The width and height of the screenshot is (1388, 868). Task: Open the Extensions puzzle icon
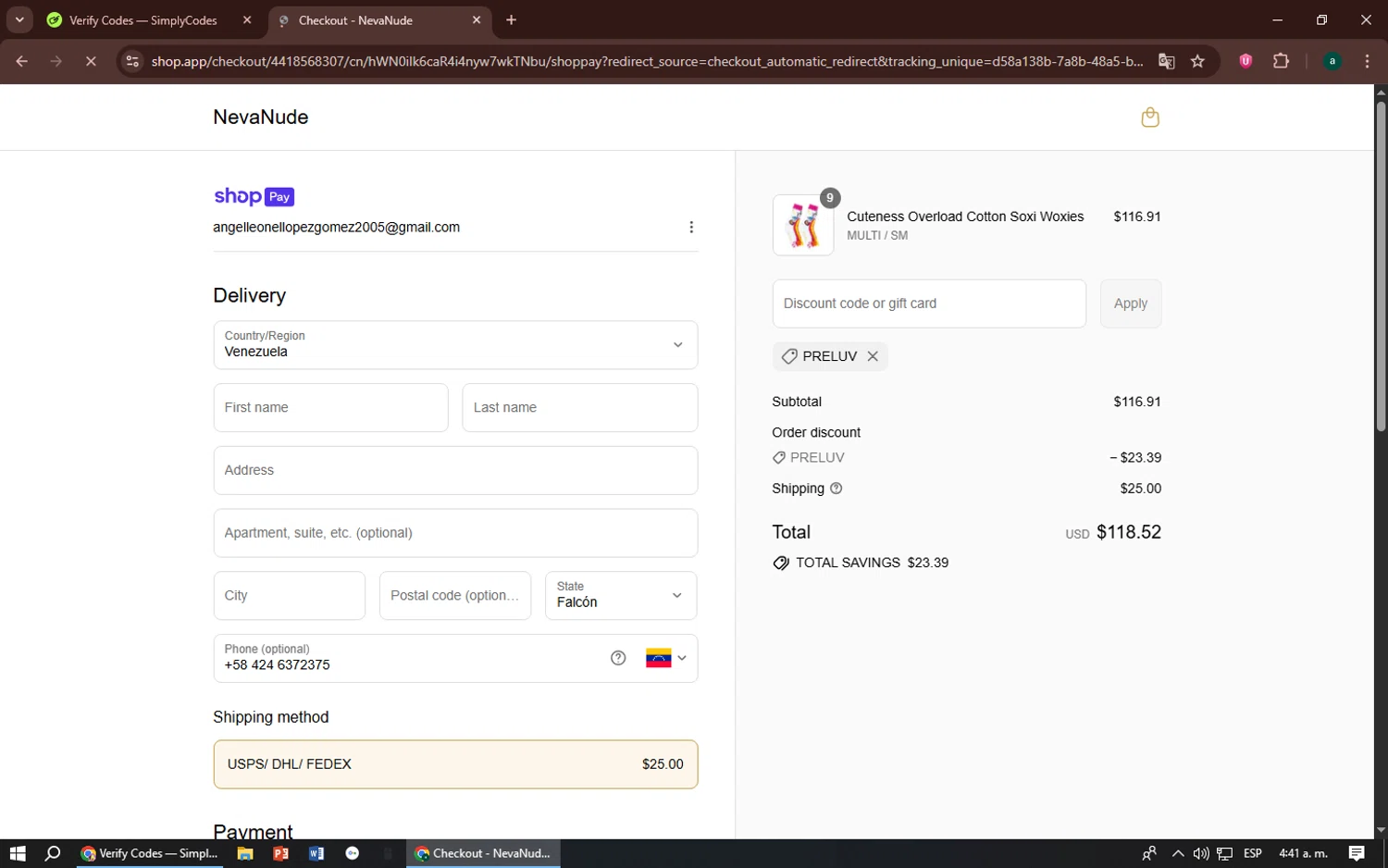pyautogui.click(x=1281, y=61)
